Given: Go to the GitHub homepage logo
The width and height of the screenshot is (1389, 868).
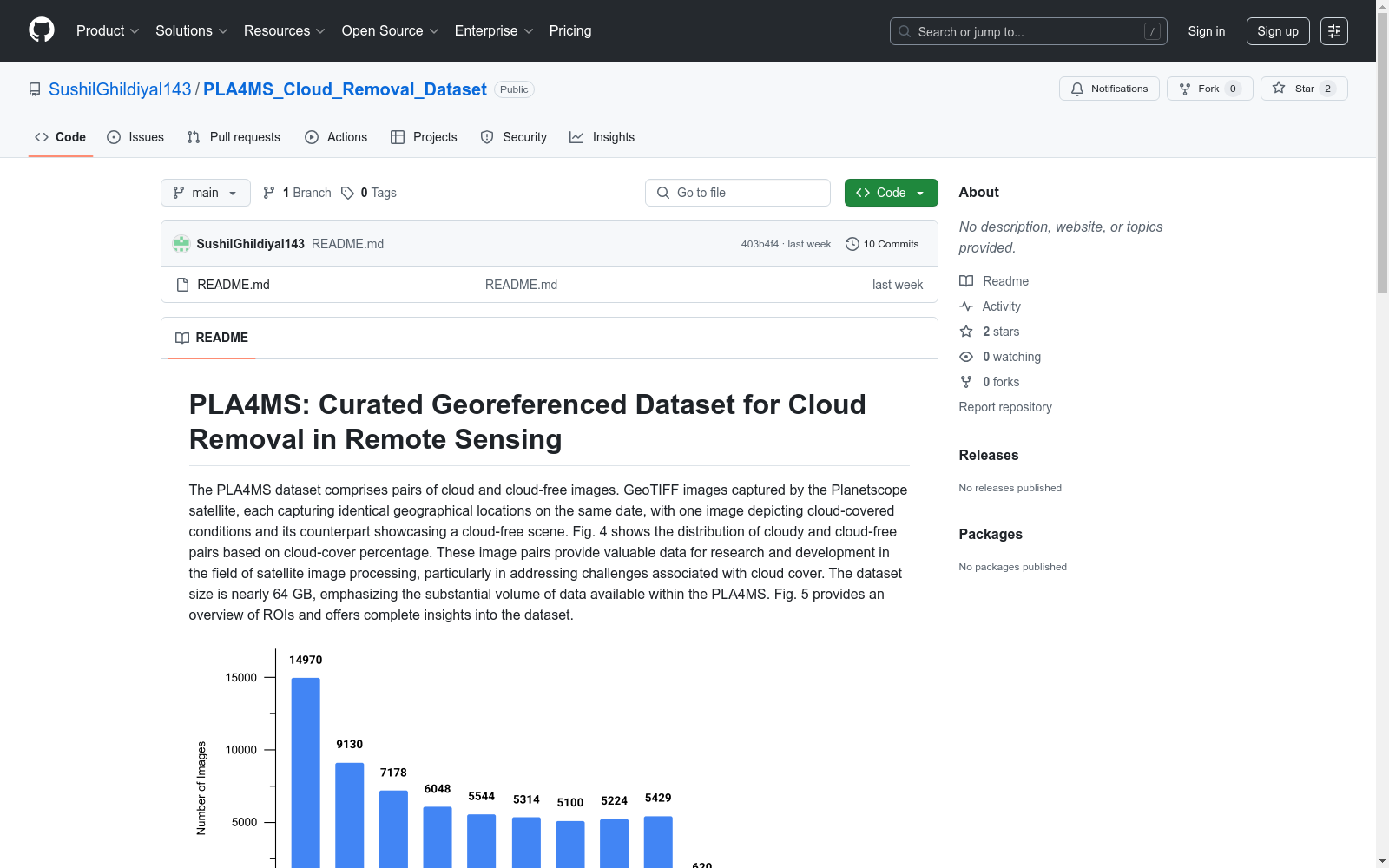Looking at the screenshot, I should 42,30.
